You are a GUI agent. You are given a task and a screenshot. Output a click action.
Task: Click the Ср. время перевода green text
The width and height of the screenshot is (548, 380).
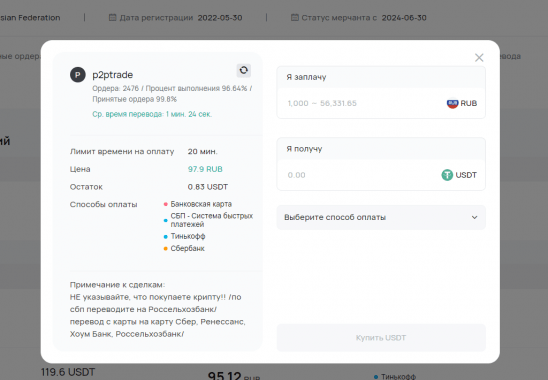click(x=152, y=114)
